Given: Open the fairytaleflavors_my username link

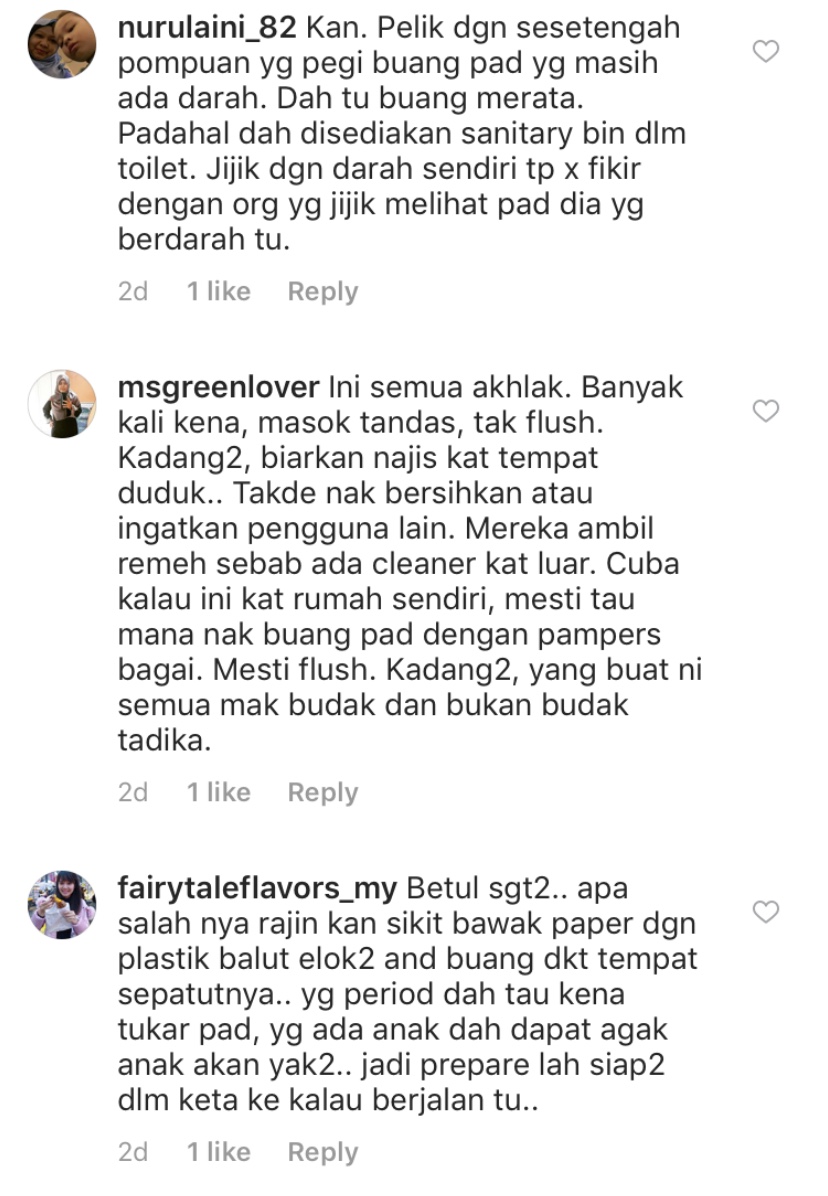Looking at the screenshot, I should coord(257,889).
